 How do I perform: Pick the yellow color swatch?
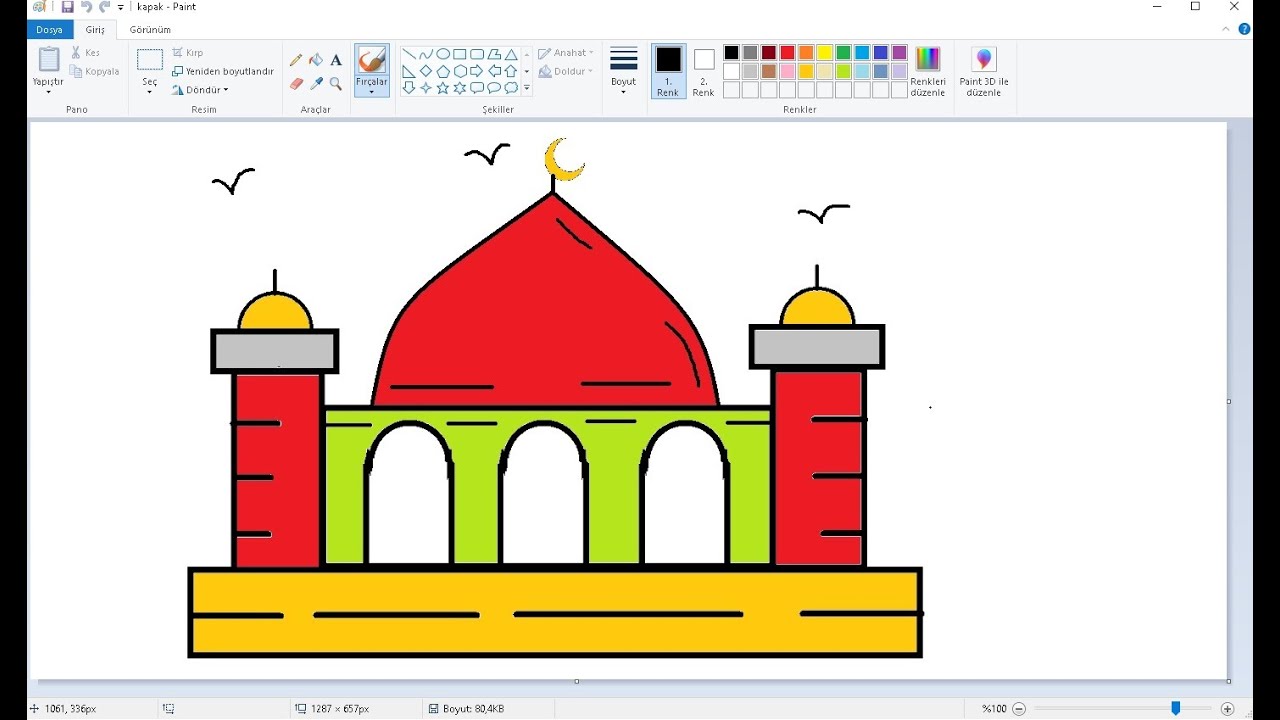coord(824,53)
